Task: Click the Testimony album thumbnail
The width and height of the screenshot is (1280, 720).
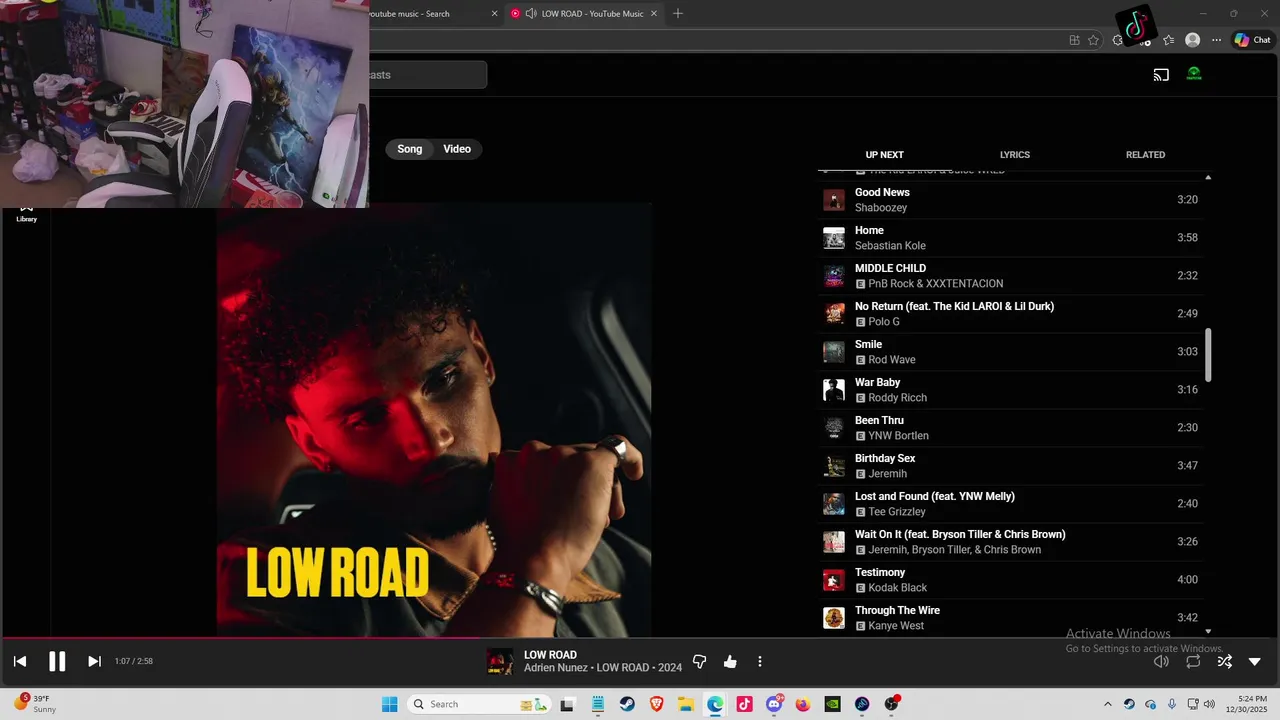Action: point(834,580)
